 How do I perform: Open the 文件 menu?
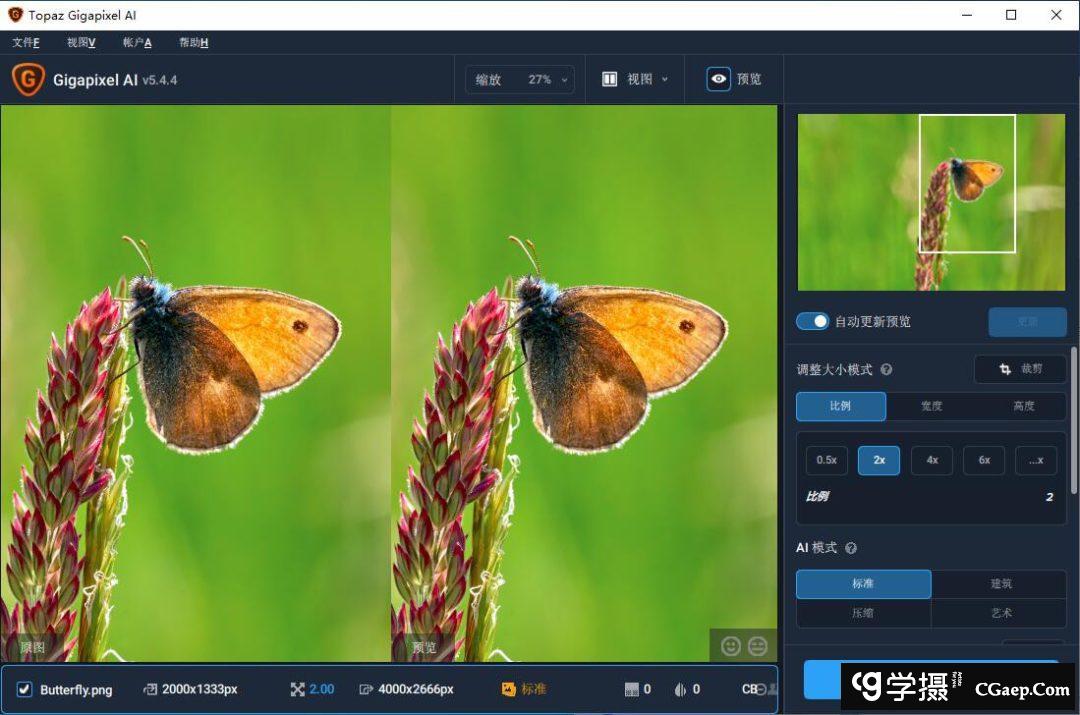coord(25,42)
